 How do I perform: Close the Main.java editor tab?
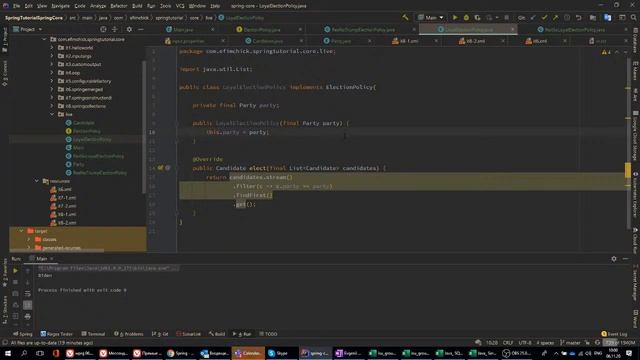pos(213,29)
